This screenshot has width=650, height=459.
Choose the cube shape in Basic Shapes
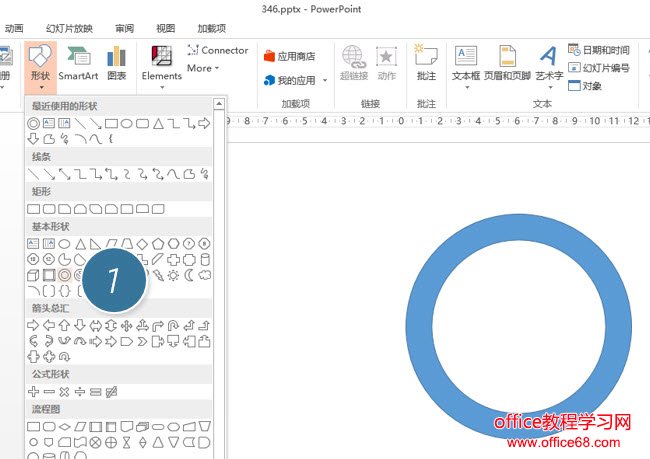coord(33,274)
